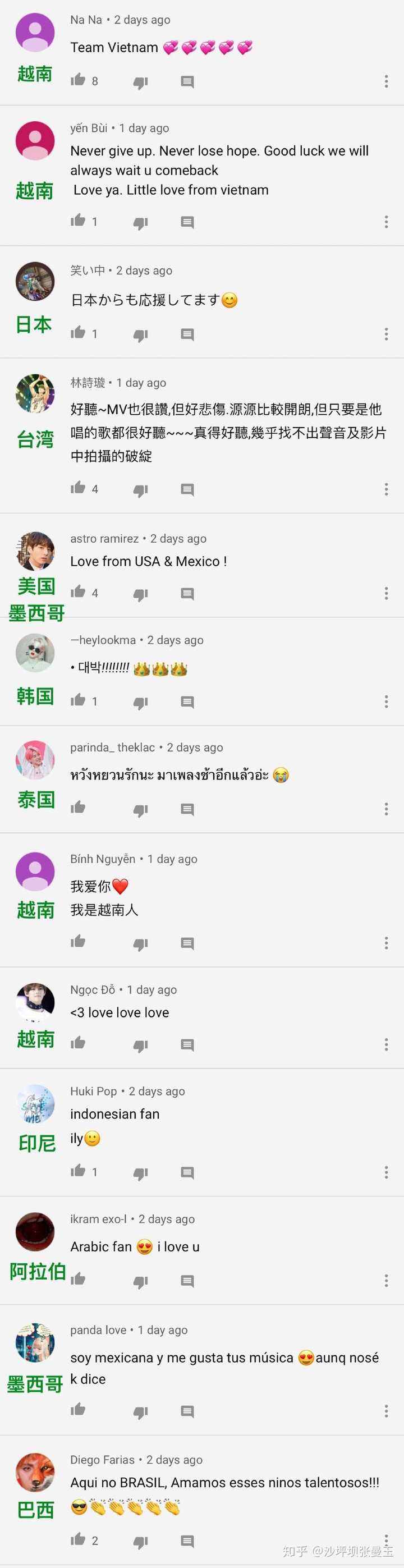404x1568 pixels.
Task: Like Diego Farias's BRASIL comment
Action: [x=78, y=1539]
